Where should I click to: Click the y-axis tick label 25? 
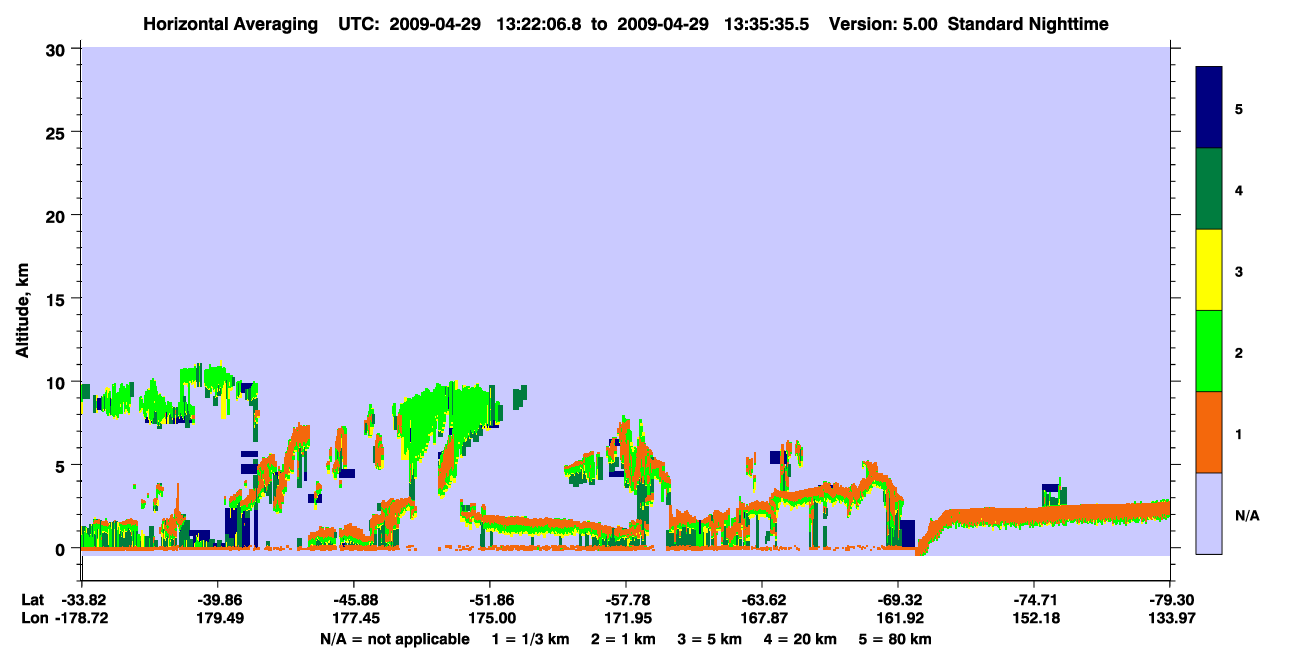[57, 132]
